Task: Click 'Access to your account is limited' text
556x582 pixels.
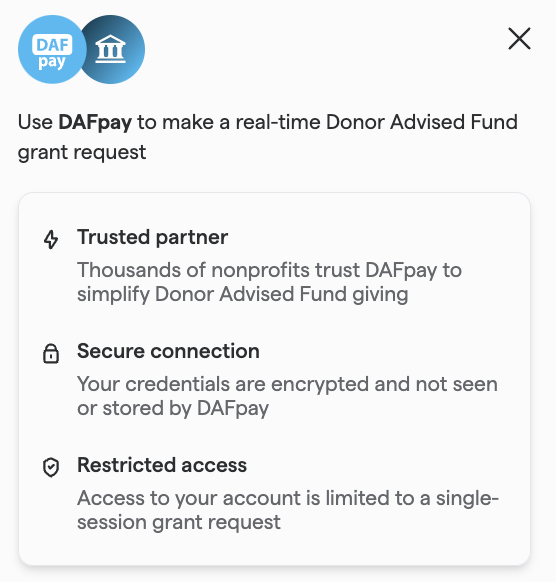Action: tap(245, 498)
